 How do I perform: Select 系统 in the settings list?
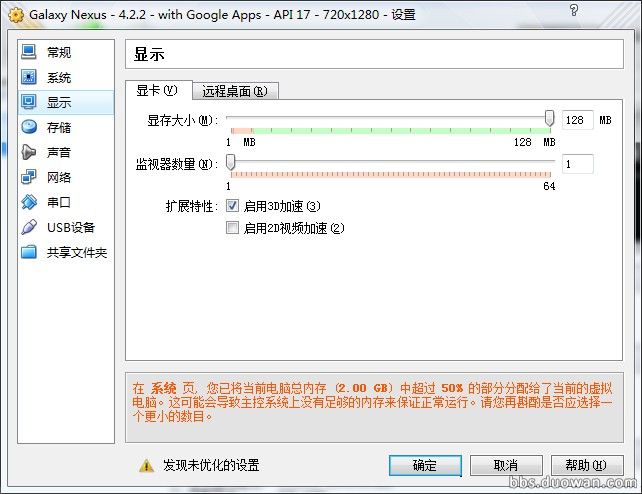[x=66, y=77]
